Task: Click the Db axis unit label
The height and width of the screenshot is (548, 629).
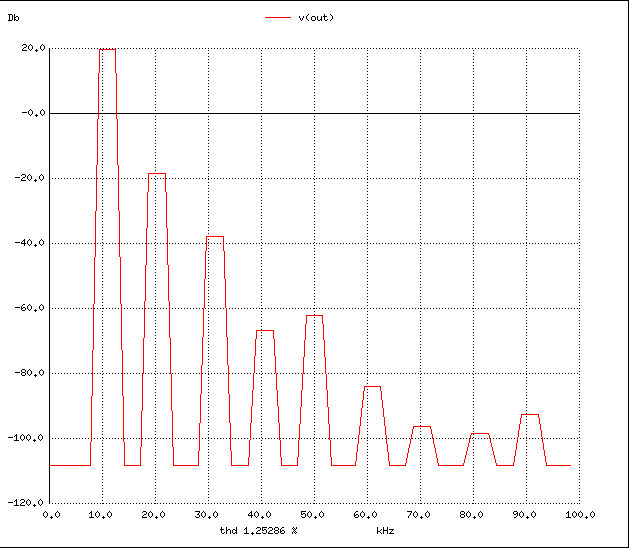Action: point(13,17)
